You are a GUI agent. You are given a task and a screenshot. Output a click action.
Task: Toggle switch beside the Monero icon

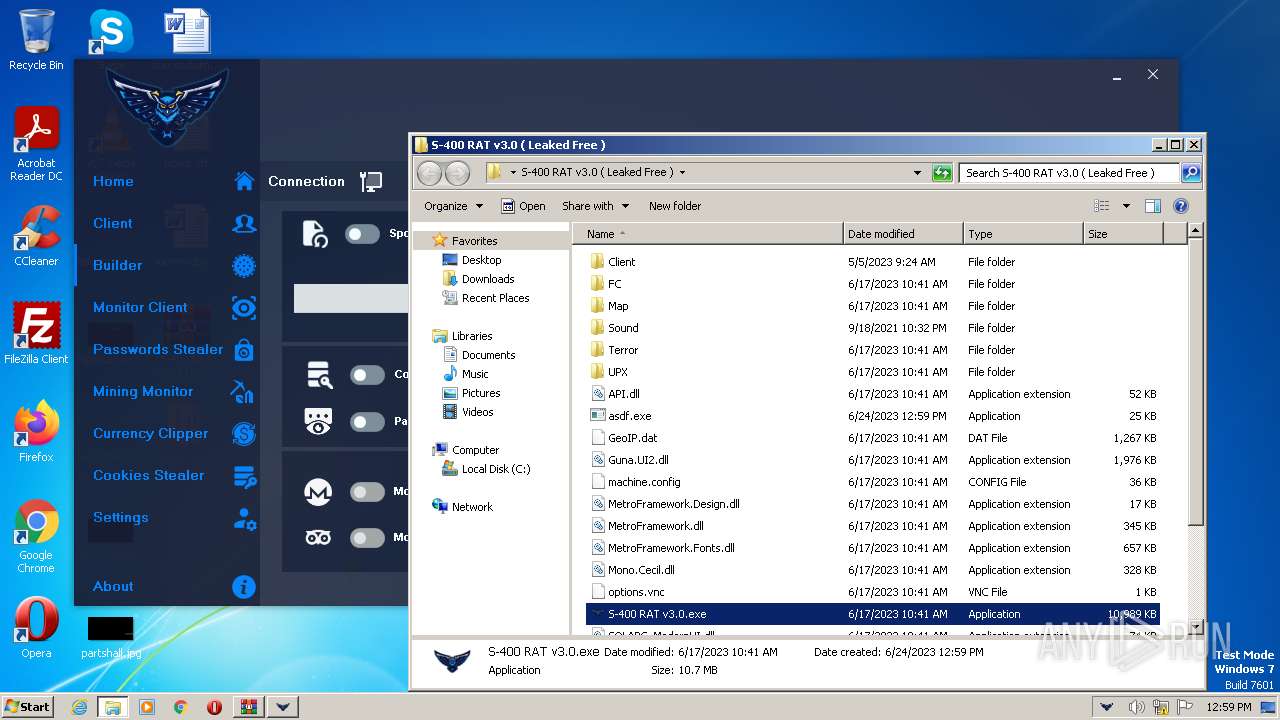(367, 492)
